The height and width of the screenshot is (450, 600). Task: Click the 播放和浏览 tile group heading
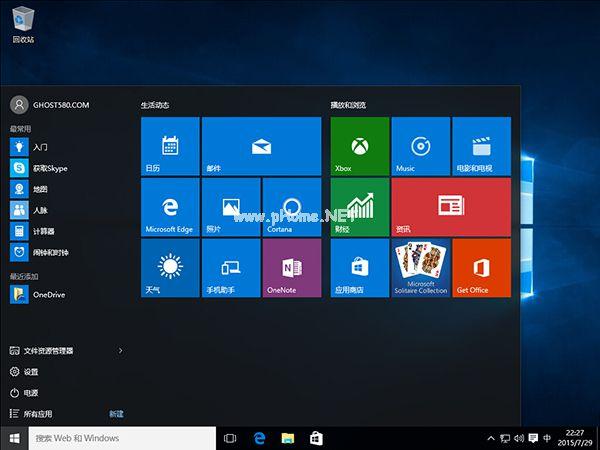pyautogui.click(x=348, y=105)
